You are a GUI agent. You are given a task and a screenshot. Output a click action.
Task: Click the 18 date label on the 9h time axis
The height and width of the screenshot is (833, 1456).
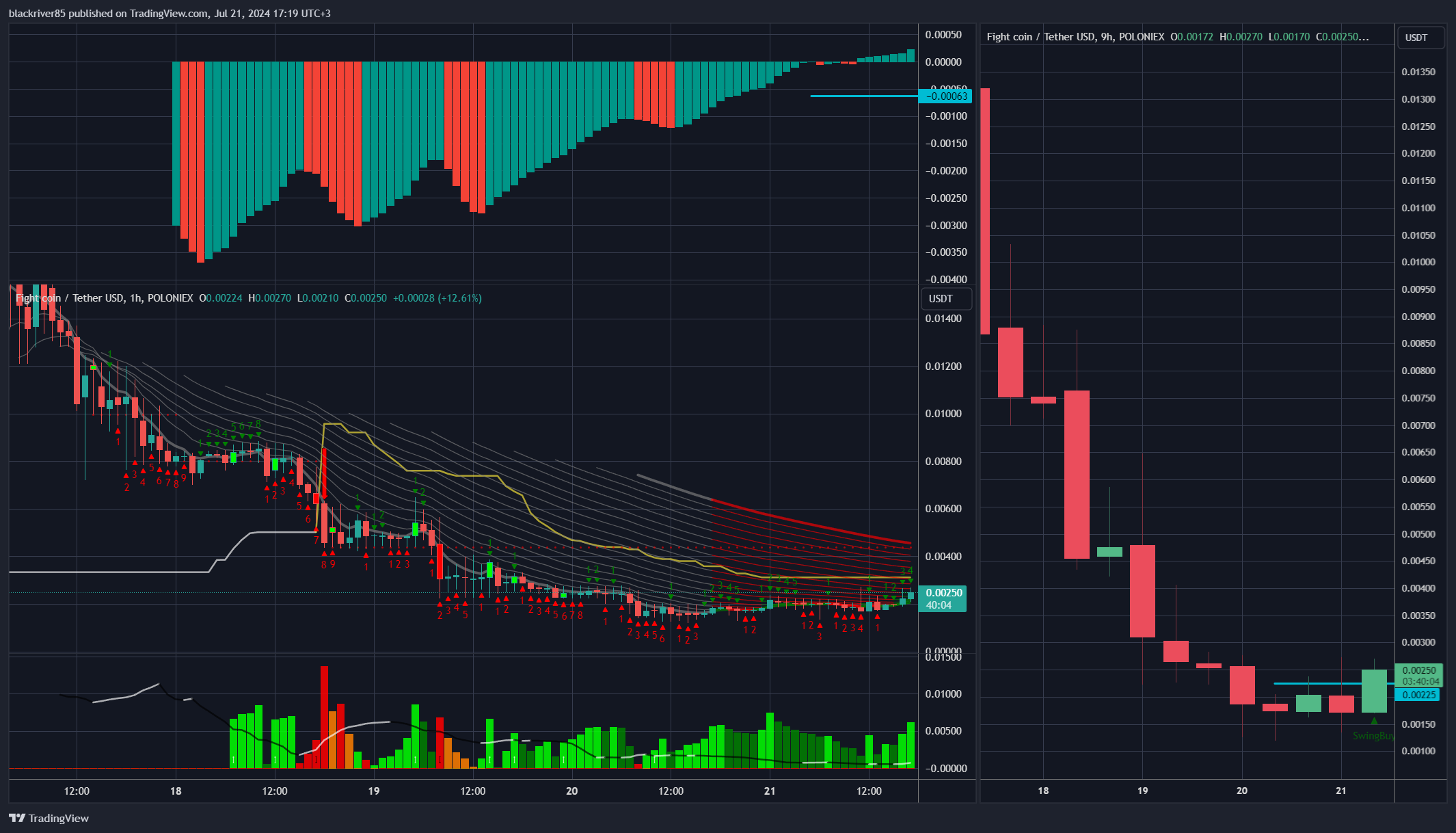pyautogui.click(x=1043, y=791)
